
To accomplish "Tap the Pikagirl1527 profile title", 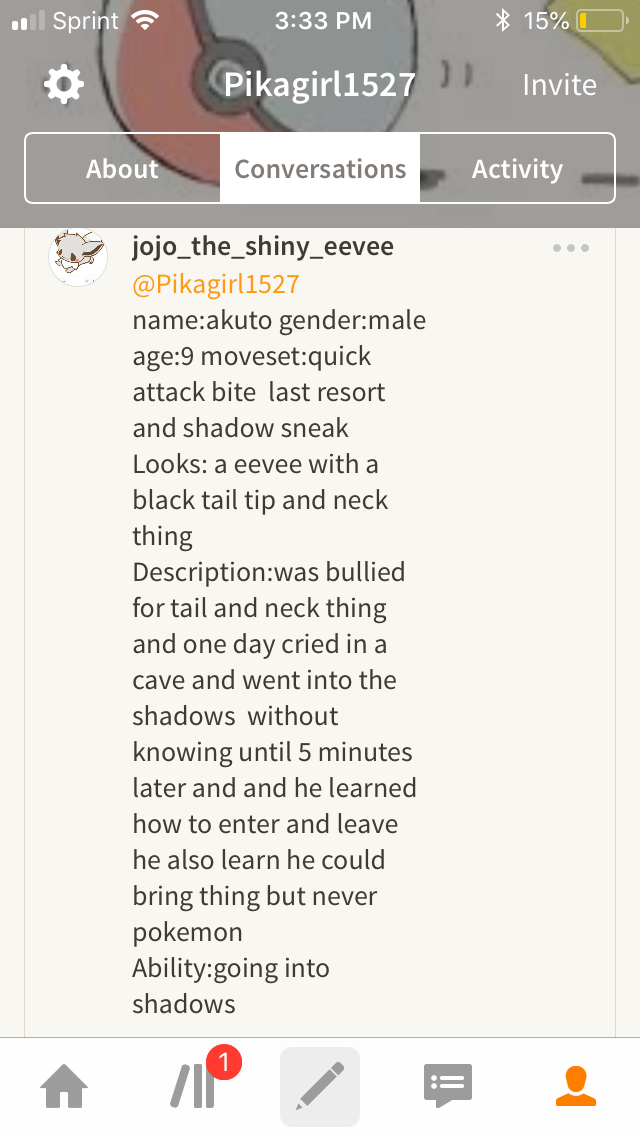I will click(320, 85).
